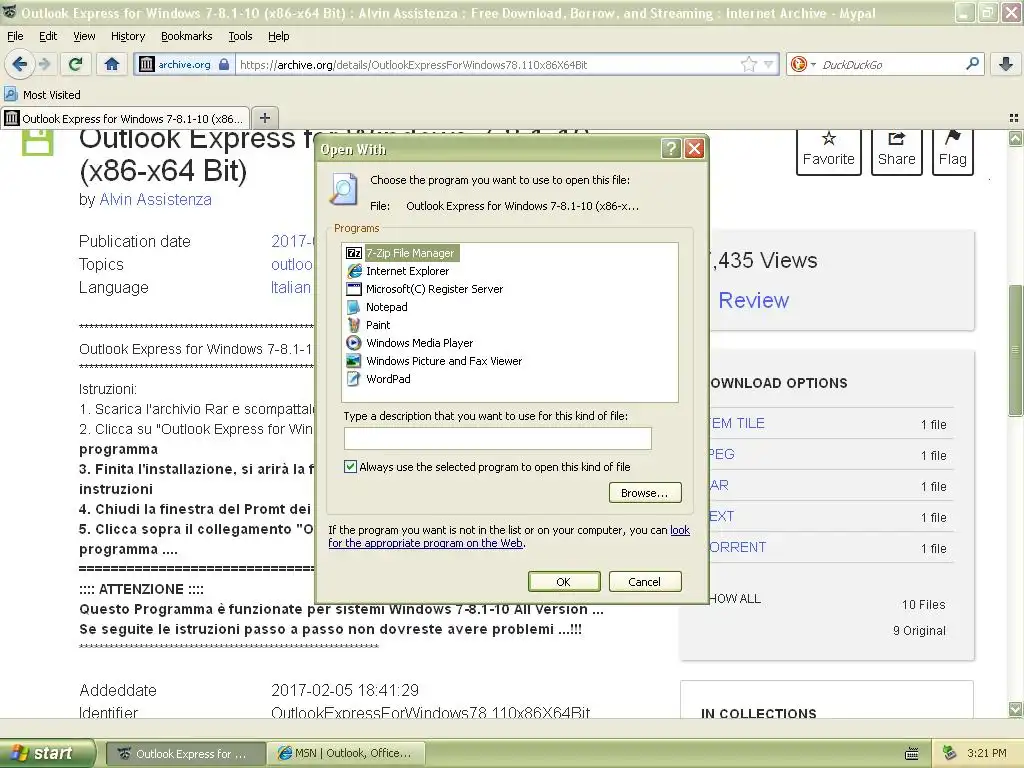
Task: Click the Outlook Express taskbar button
Action: 185,753
